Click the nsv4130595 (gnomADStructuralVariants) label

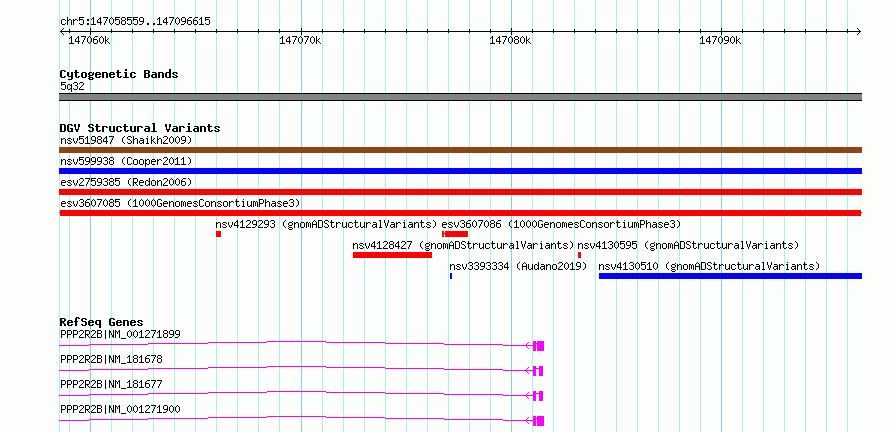click(688, 245)
